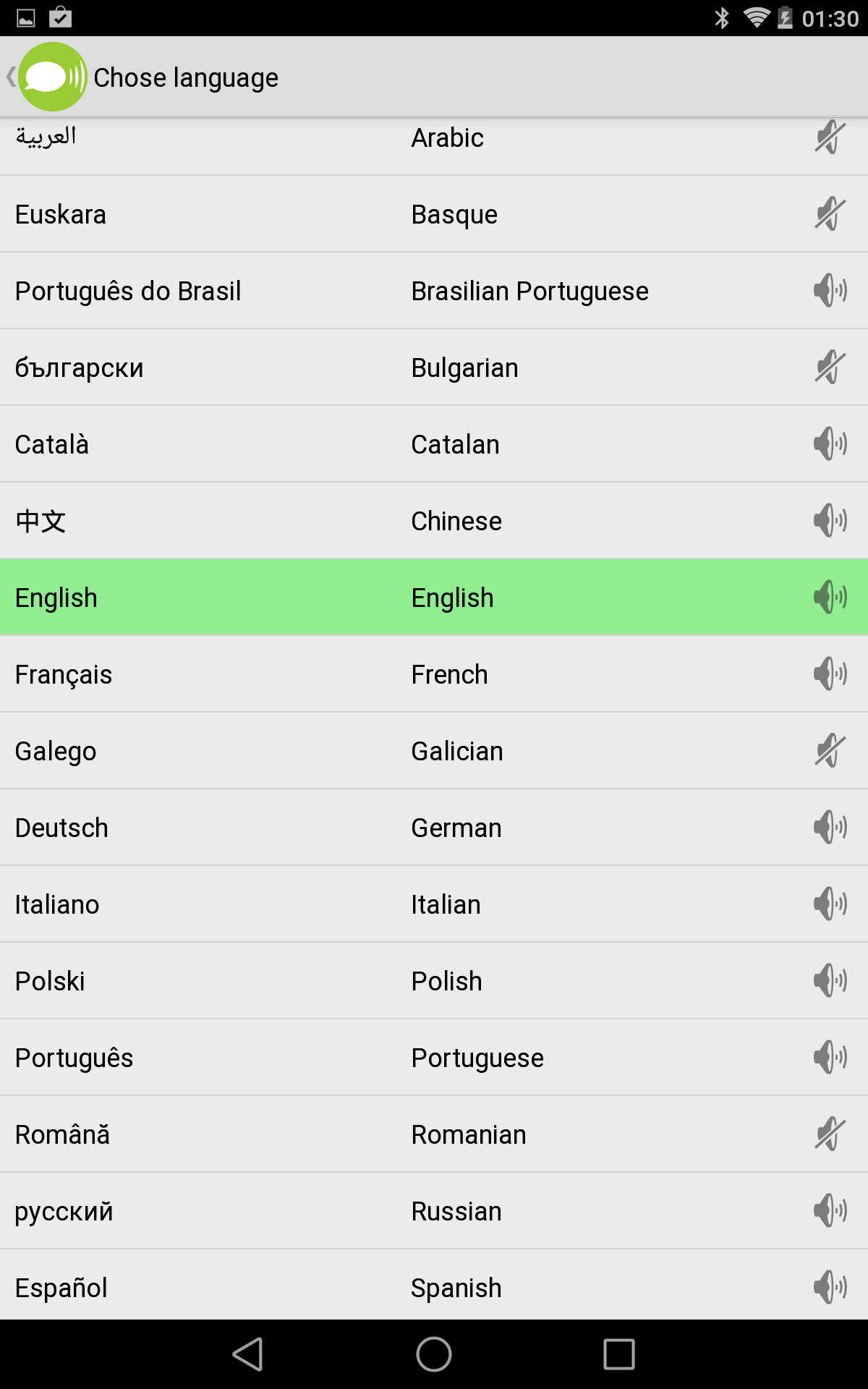This screenshot has height=1389, width=868.
Task: Select the Euskara language entry
Action: pos(61,214)
